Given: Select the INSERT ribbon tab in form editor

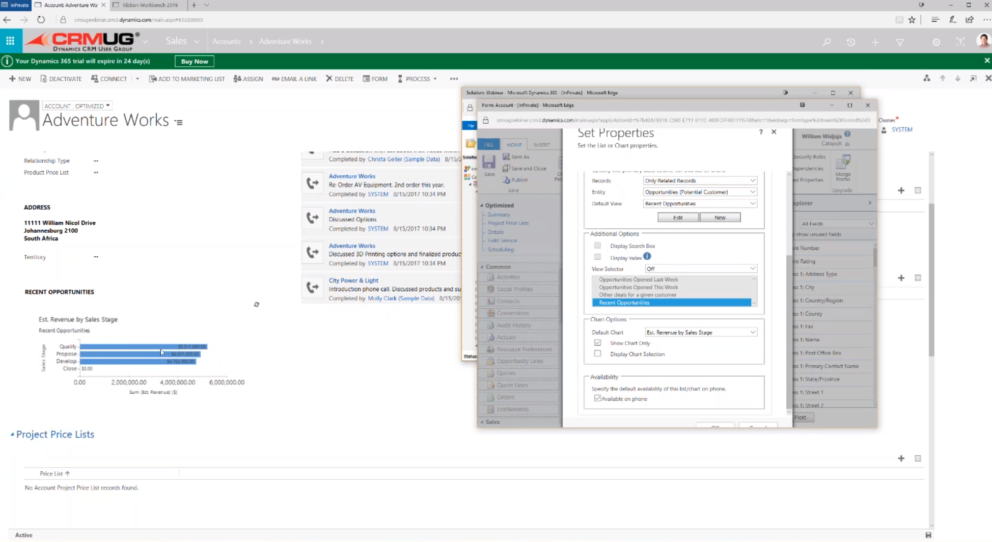Looking at the screenshot, I should pos(542,145).
